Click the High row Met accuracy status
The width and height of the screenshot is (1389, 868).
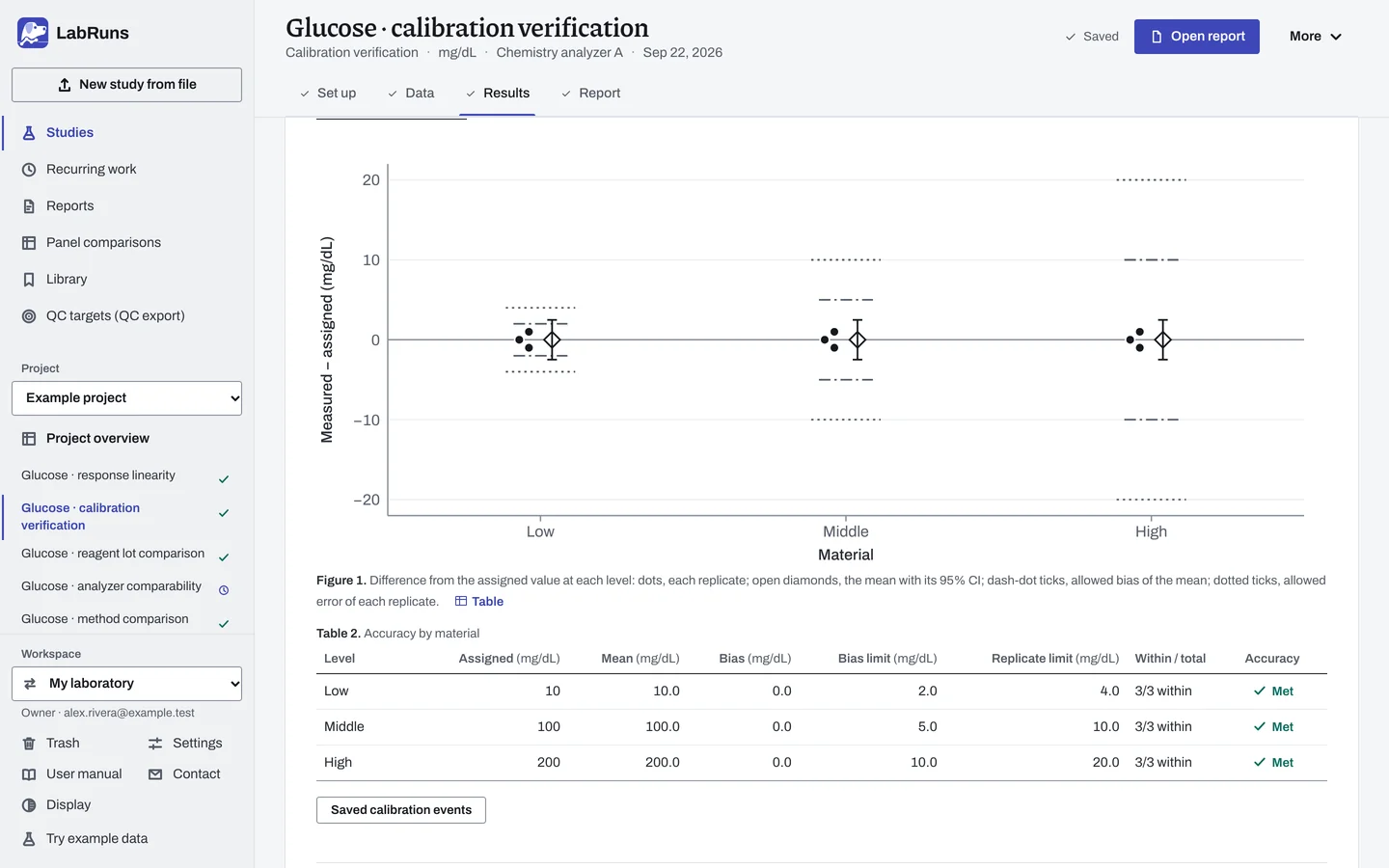tap(1273, 763)
